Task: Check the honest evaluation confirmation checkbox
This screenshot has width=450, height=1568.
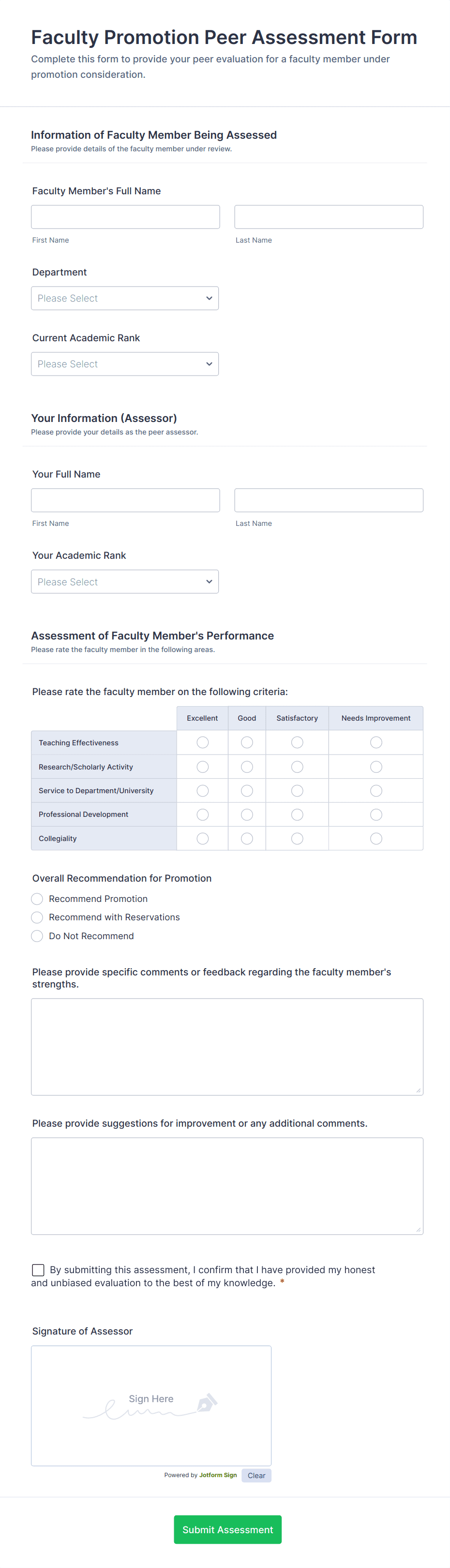Action: 38,1270
